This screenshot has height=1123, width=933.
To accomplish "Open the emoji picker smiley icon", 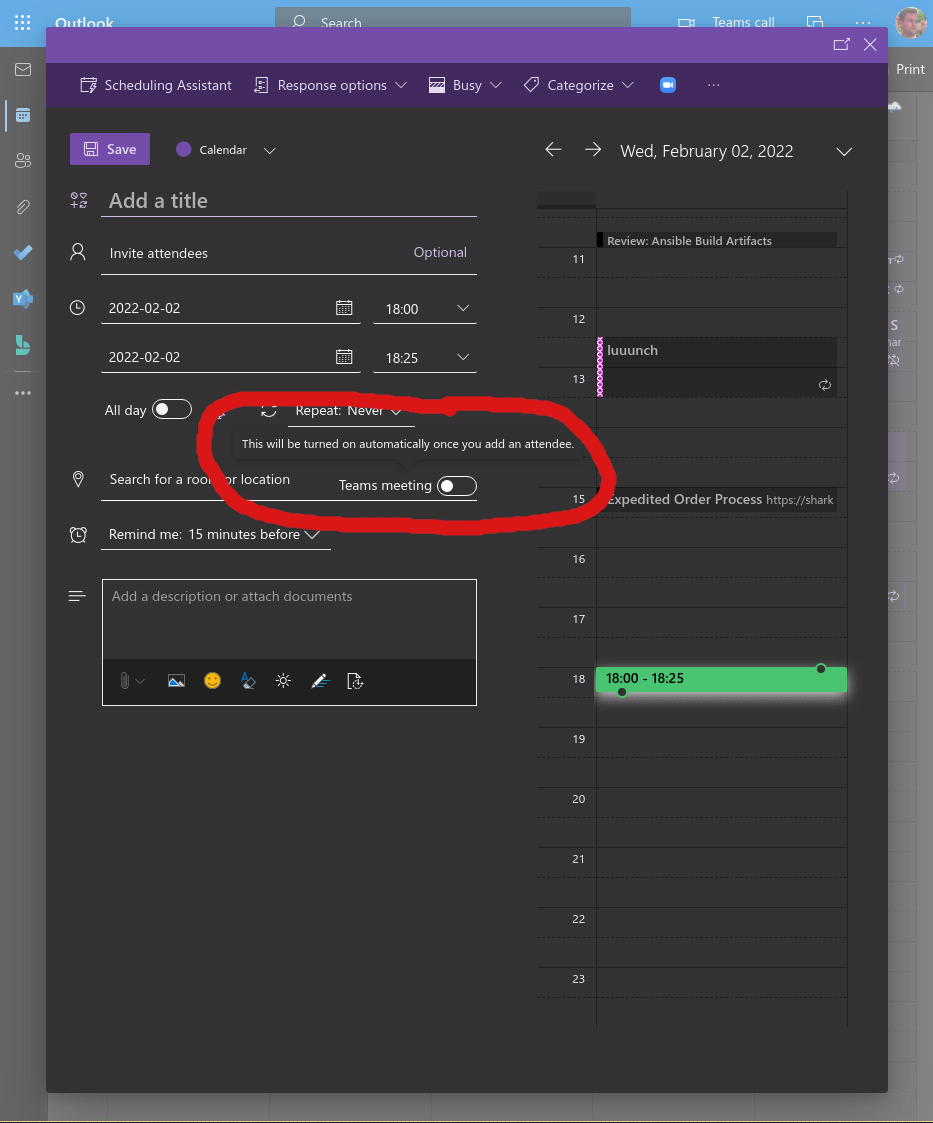I will coord(212,681).
